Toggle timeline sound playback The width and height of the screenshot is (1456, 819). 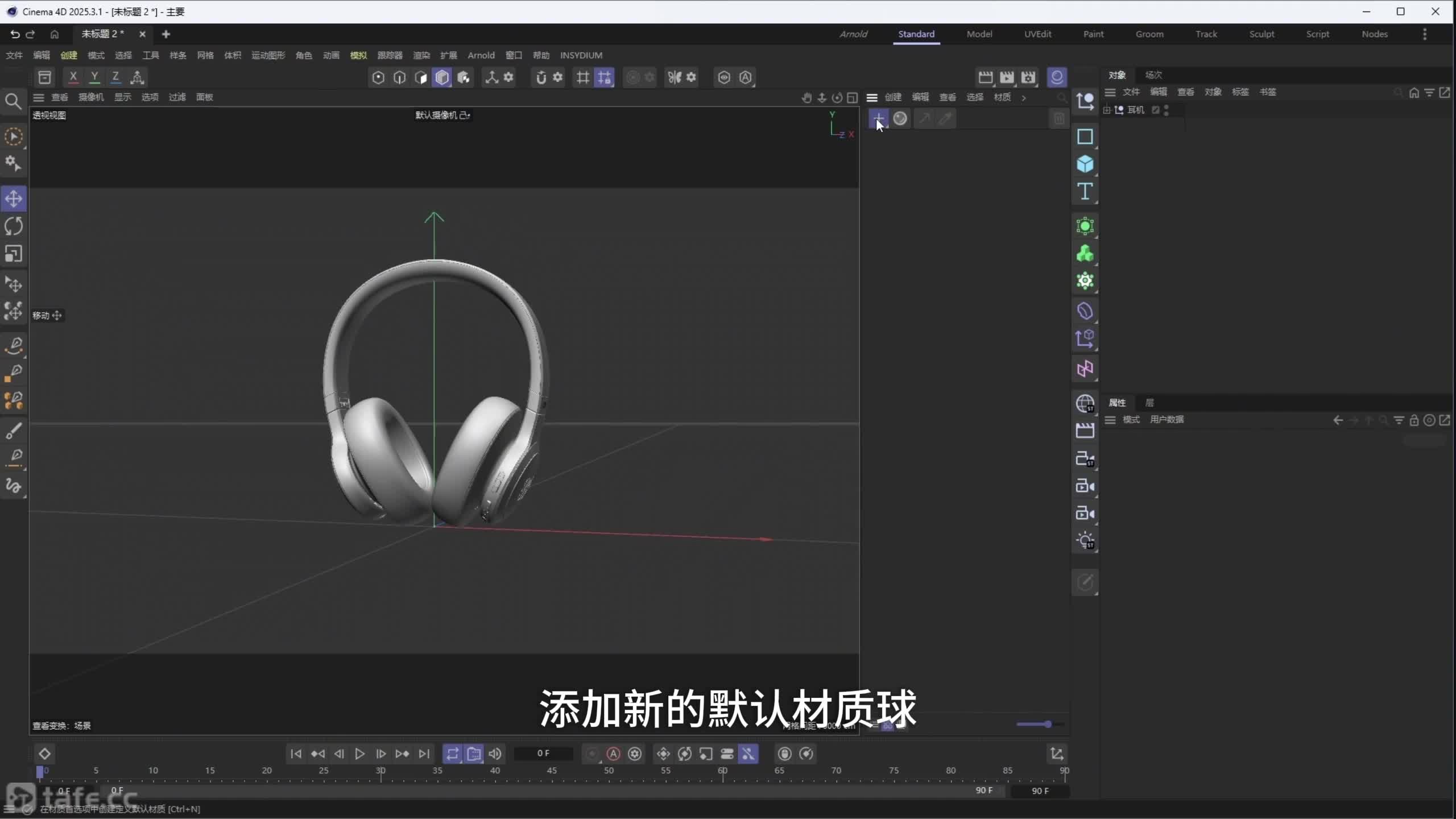(x=495, y=754)
